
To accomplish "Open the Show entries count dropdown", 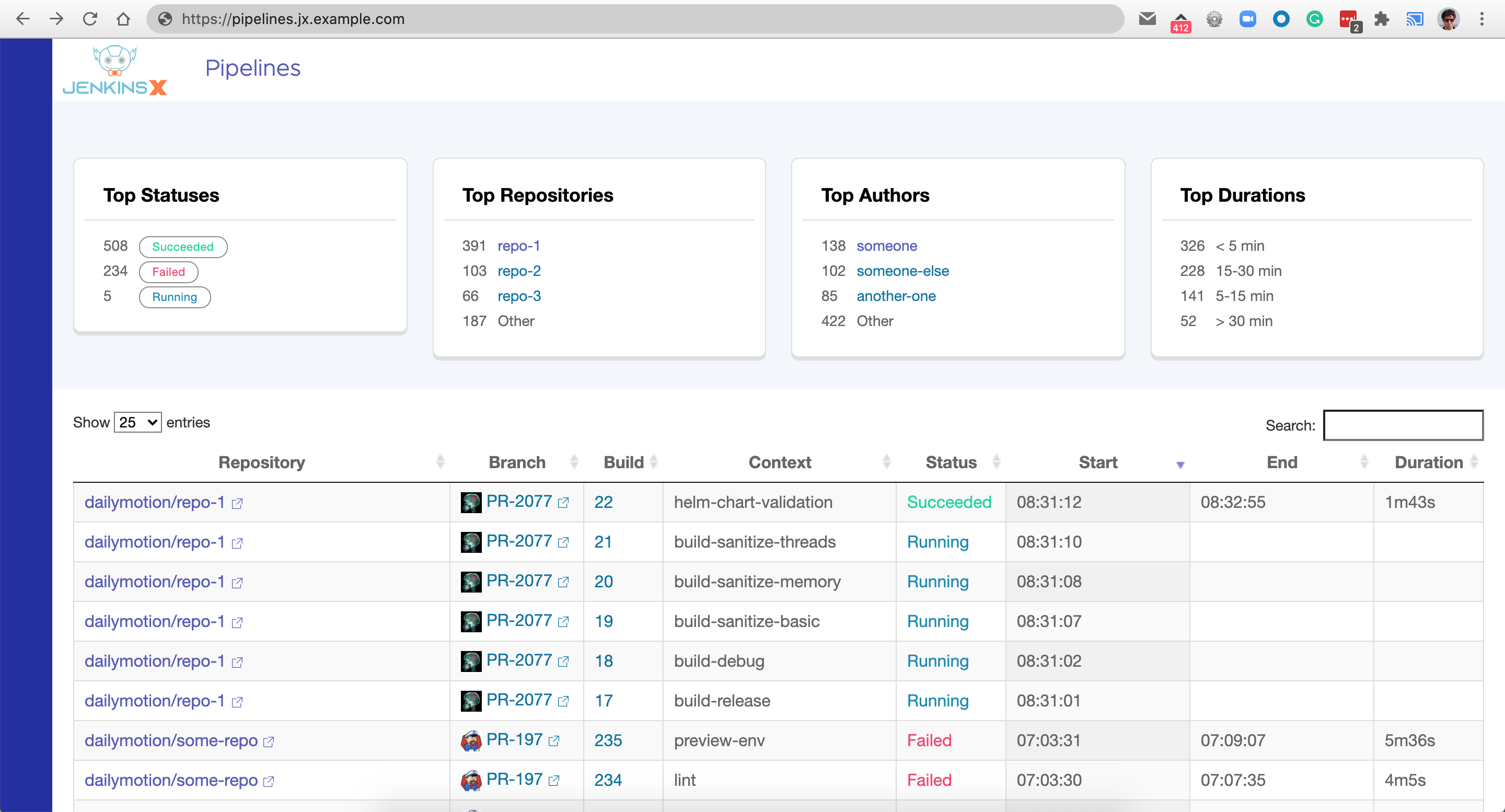I will [138, 422].
